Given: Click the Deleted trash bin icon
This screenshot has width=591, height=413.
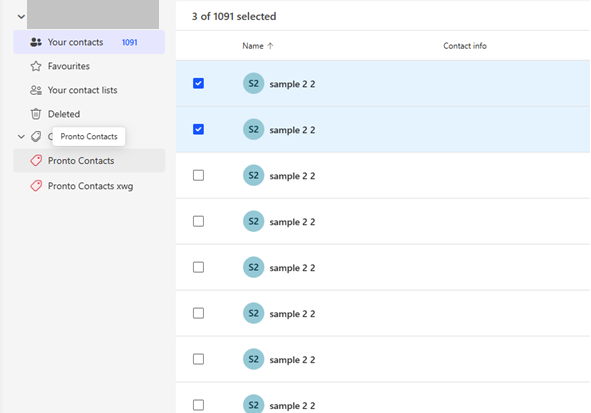Looking at the screenshot, I should pos(36,114).
